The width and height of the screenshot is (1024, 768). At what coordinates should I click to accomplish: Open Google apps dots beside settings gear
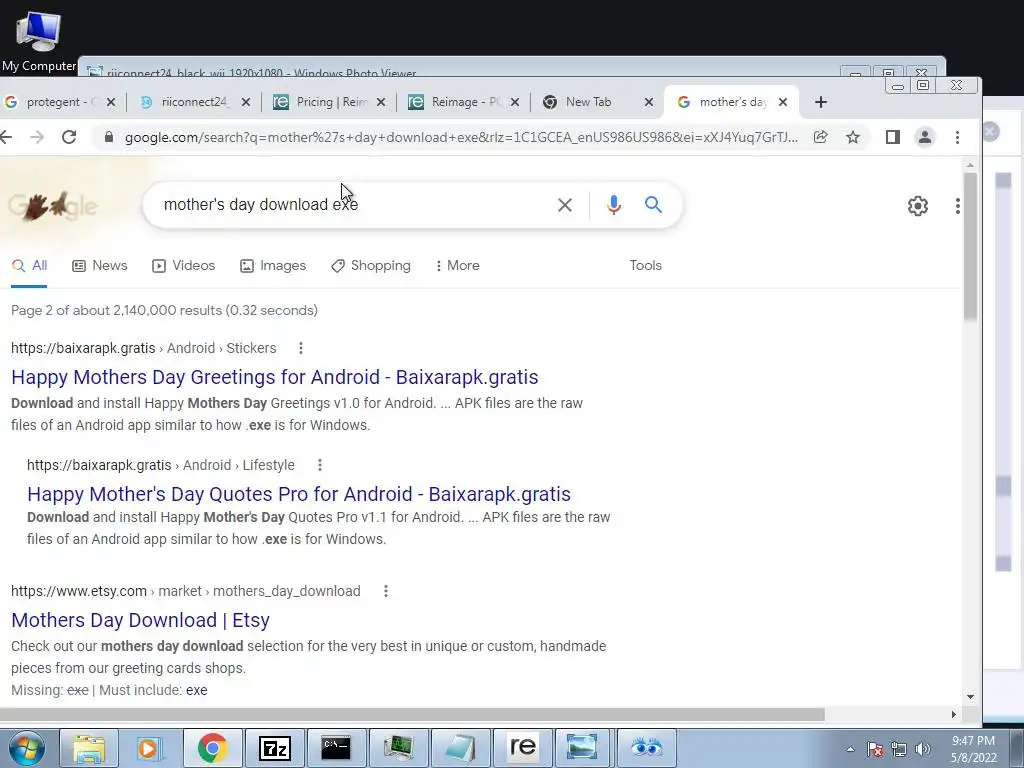pyautogui.click(x=957, y=206)
